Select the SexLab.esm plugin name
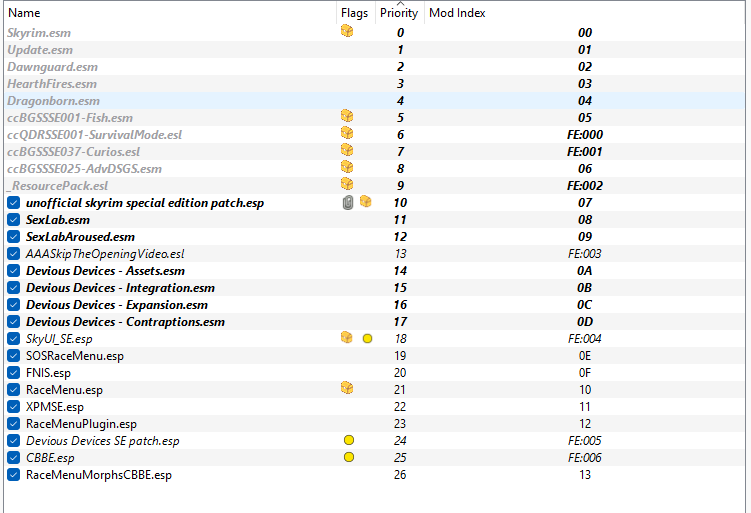 pyautogui.click(x=58, y=220)
